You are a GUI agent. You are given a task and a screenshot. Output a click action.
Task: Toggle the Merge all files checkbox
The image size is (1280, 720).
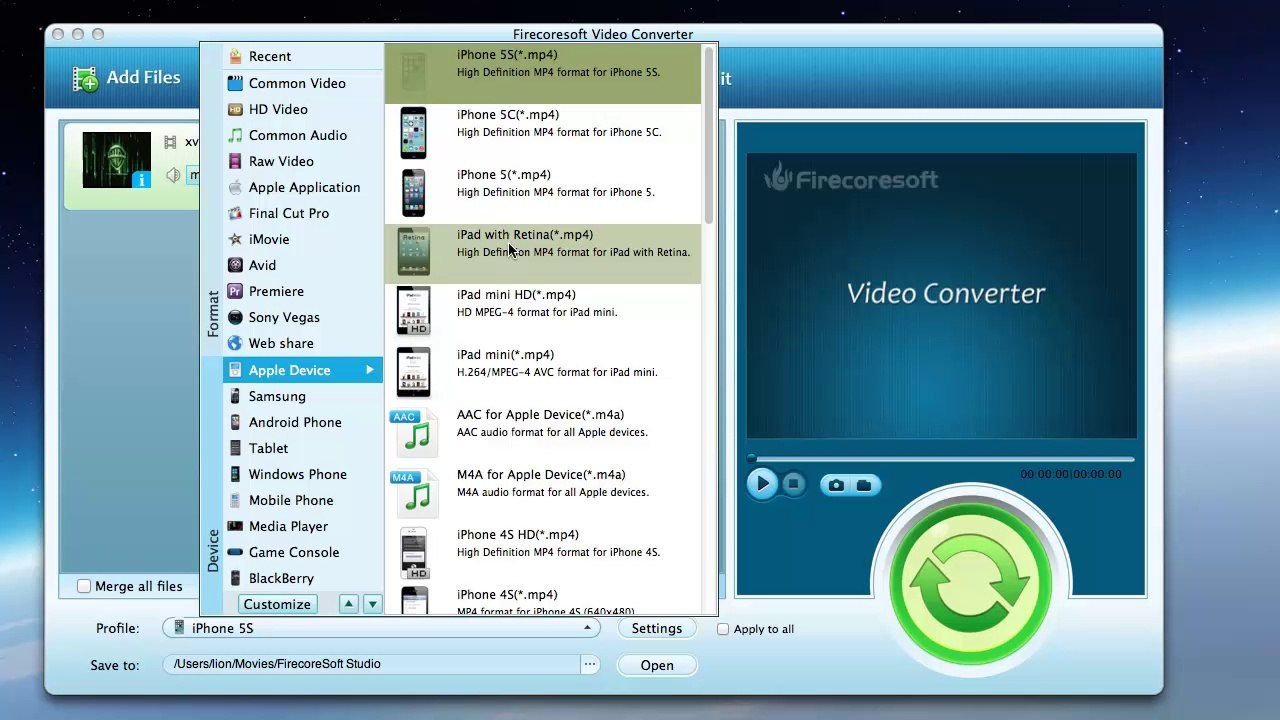[x=84, y=587]
